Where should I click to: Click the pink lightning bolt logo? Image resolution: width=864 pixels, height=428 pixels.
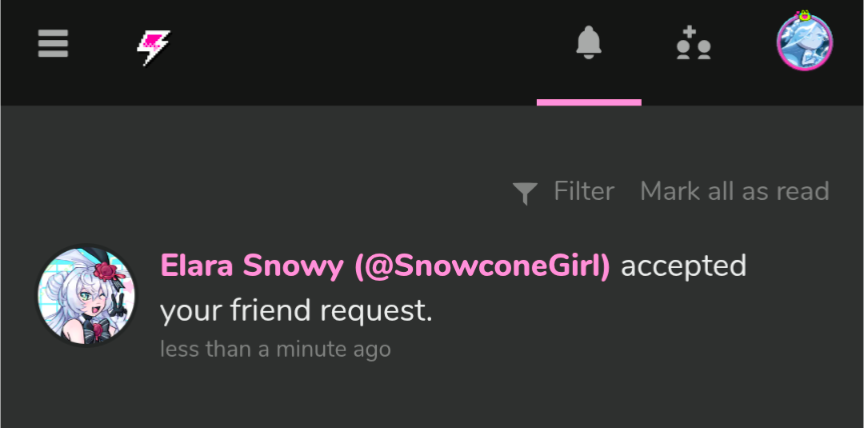tap(153, 46)
